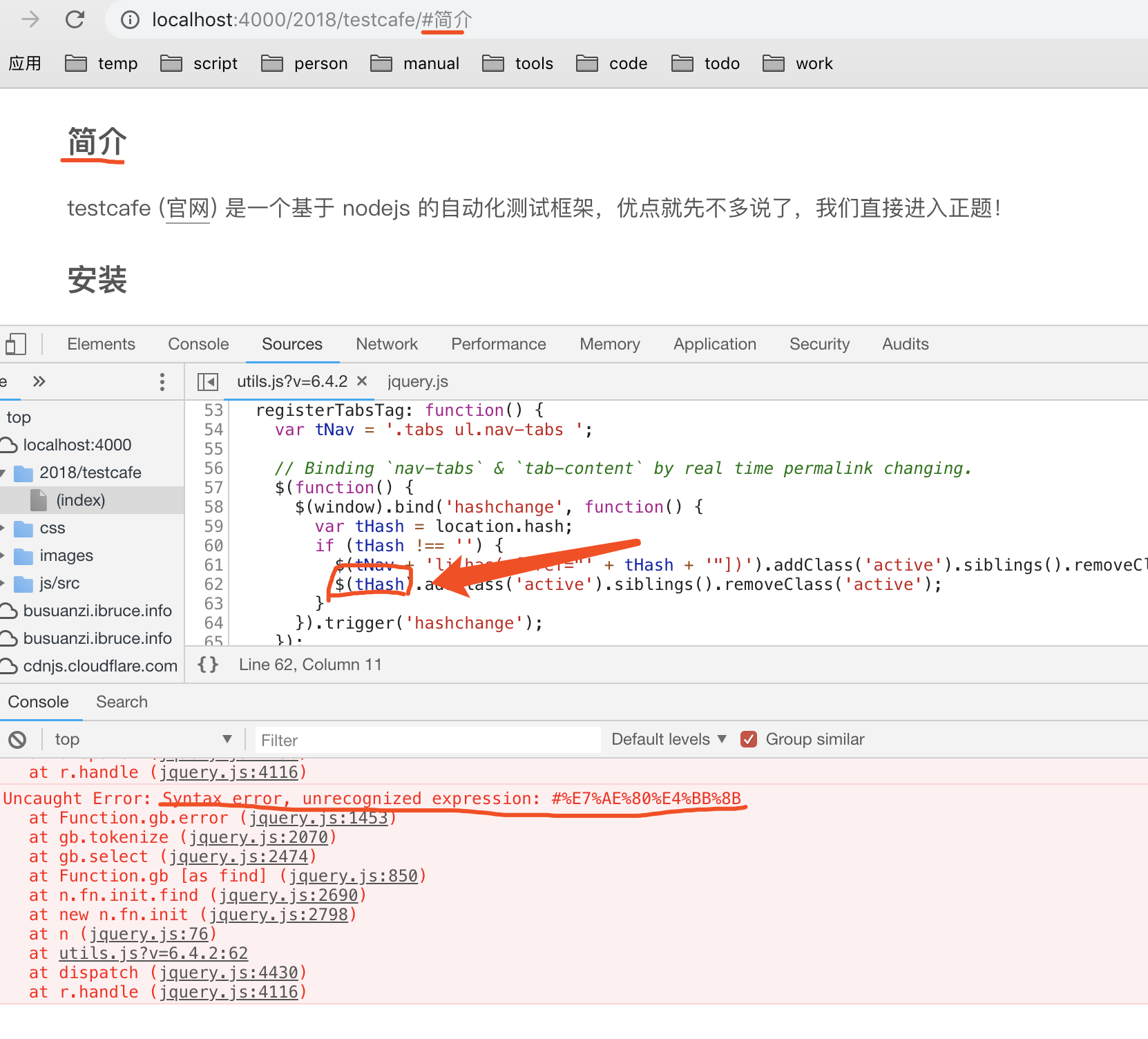The width and height of the screenshot is (1148, 1039).
Task: Open the Application panel
Action: click(x=715, y=344)
